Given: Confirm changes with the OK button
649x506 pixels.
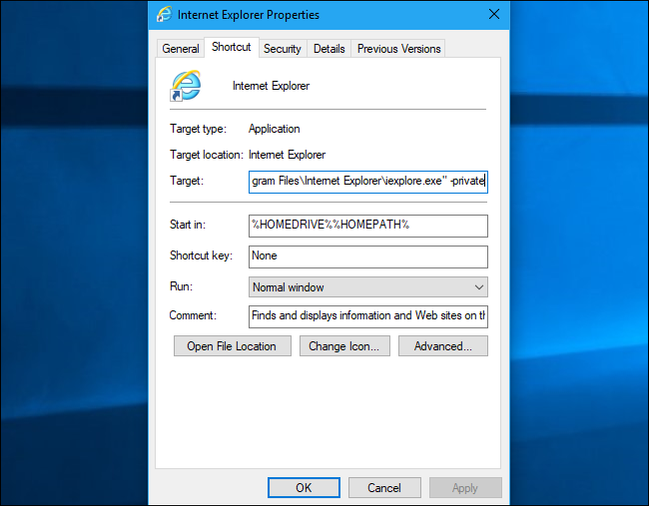Looking at the screenshot, I should [x=303, y=488].
